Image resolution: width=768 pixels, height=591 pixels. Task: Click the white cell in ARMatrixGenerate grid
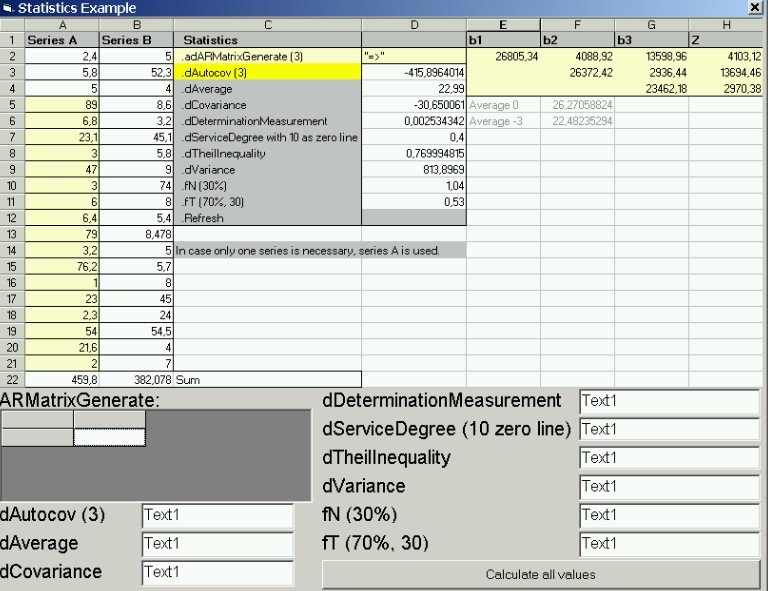109,437
